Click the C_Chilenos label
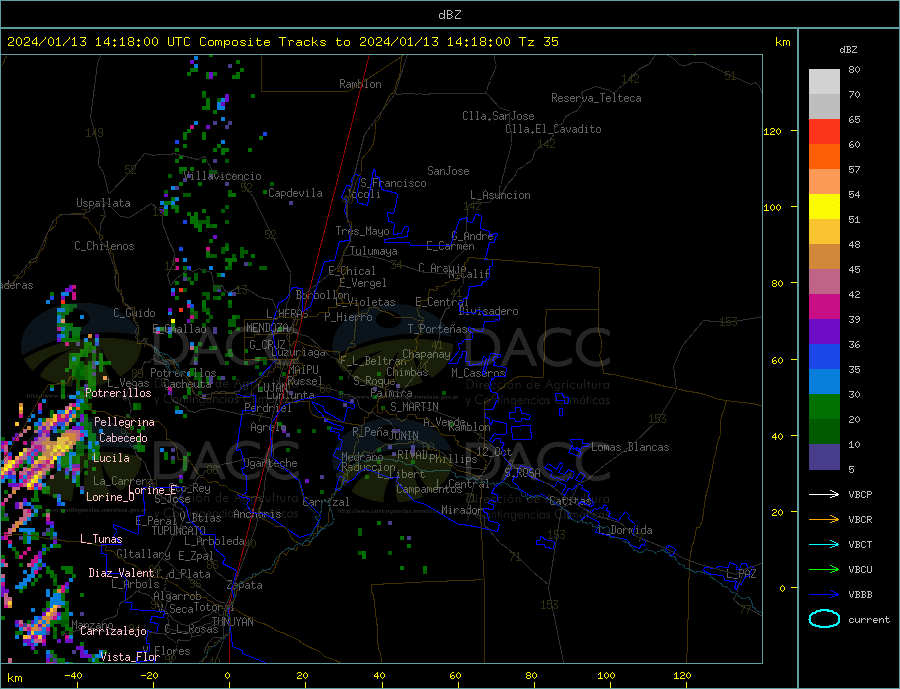This screenshot has width=900, height=689. (104, 246)
